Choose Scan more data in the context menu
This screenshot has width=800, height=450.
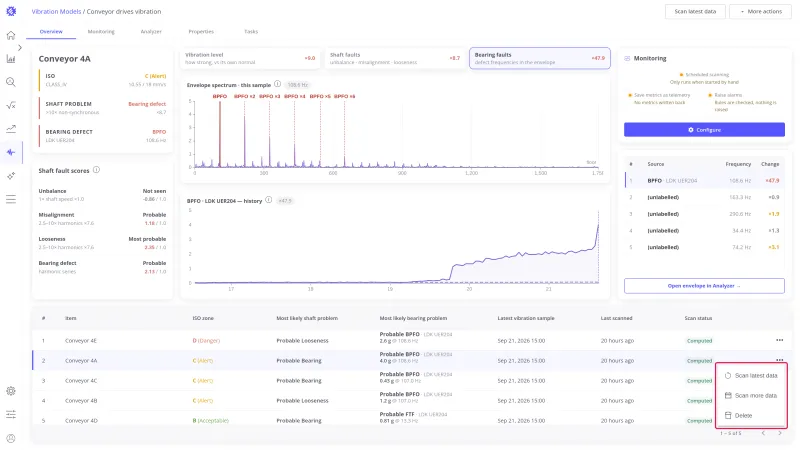(x=751, y=395)
